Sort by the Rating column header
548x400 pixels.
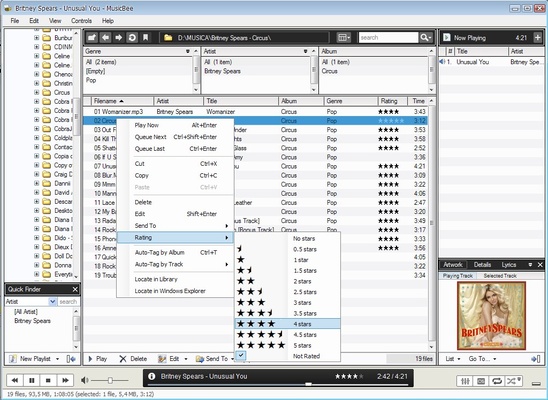(x=392, y=101)
